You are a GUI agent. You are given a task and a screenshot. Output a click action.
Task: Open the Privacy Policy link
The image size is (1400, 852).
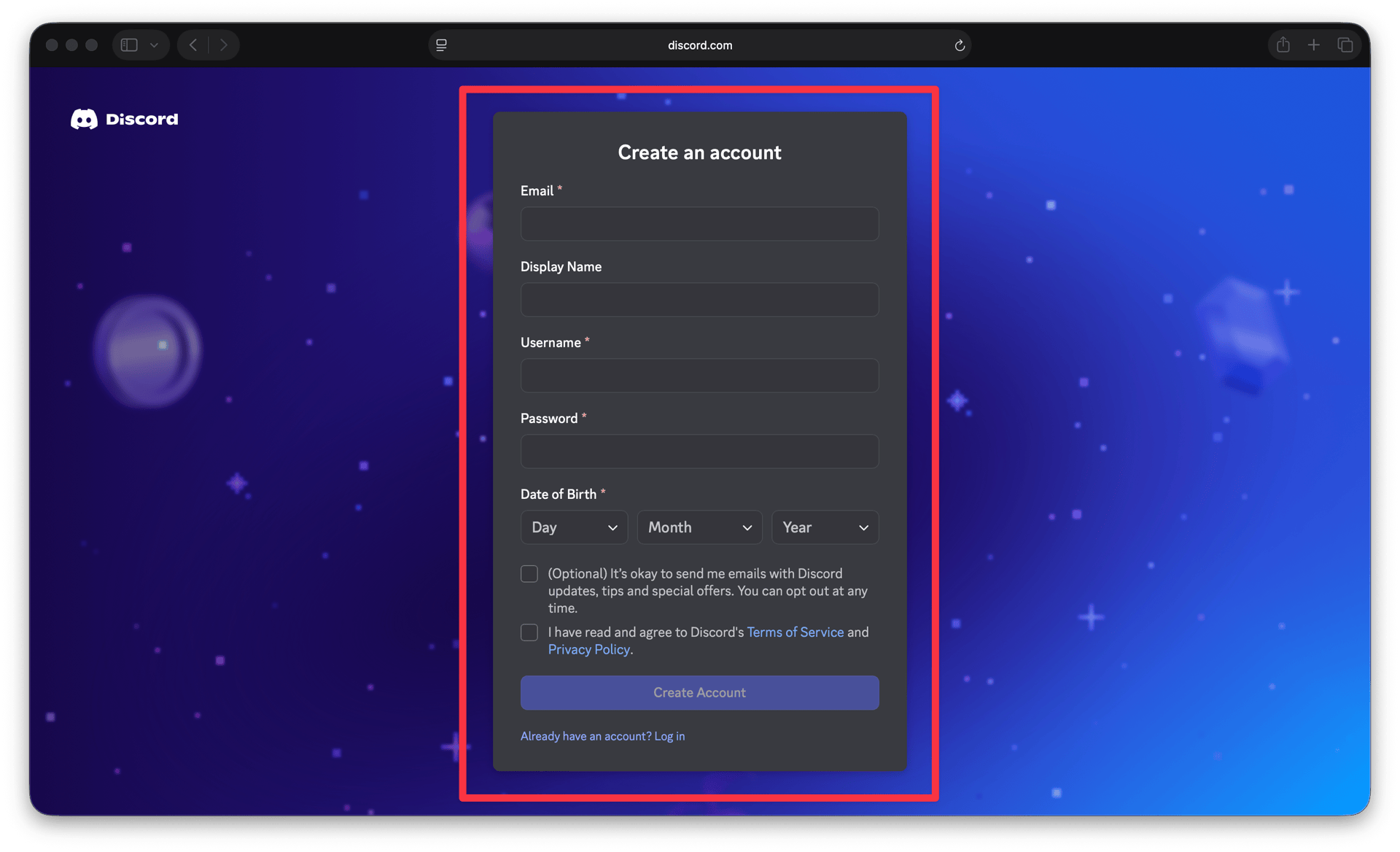588,649
